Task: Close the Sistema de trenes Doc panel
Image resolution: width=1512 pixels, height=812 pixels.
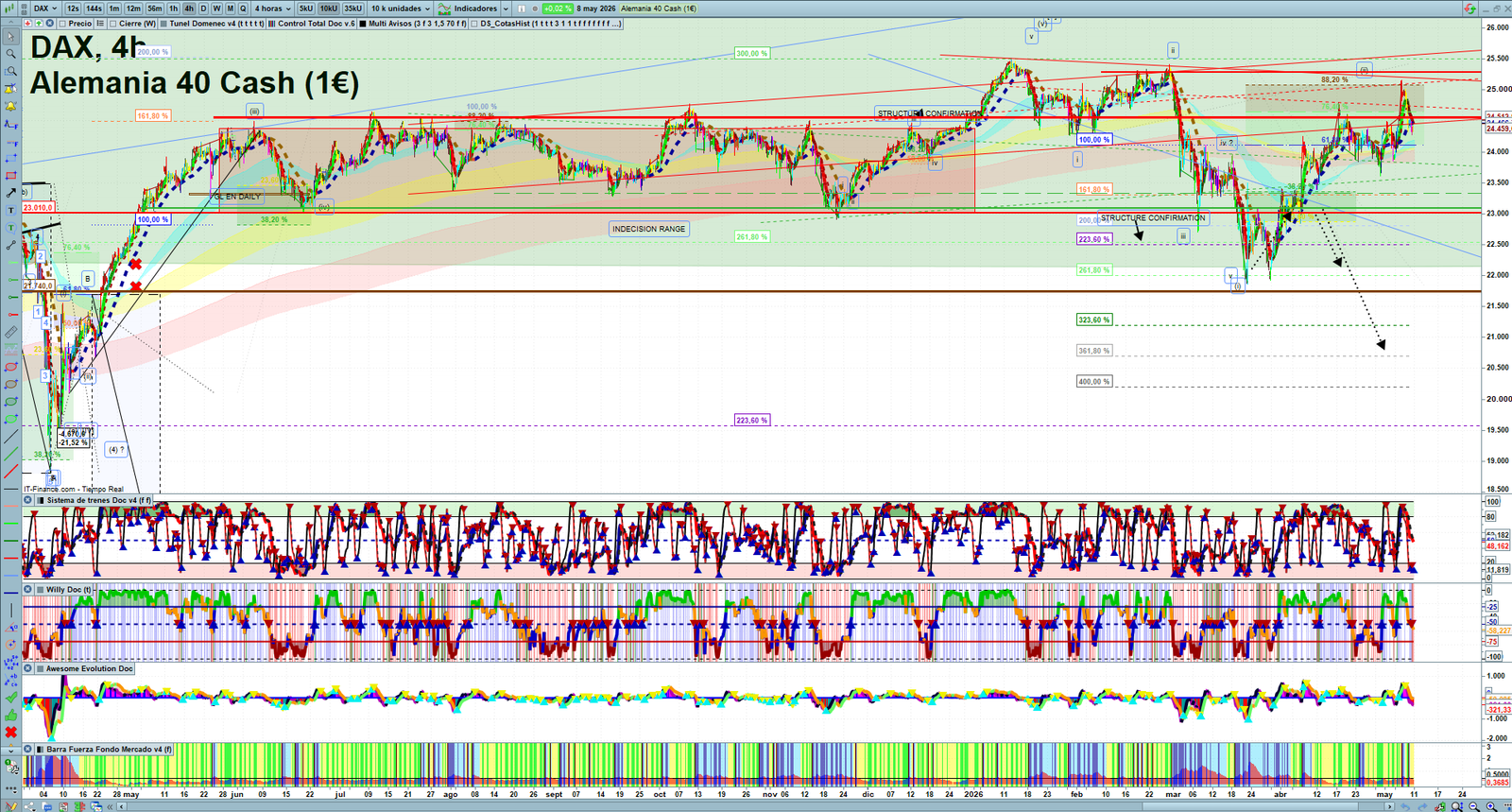Action: click(27, 500)
